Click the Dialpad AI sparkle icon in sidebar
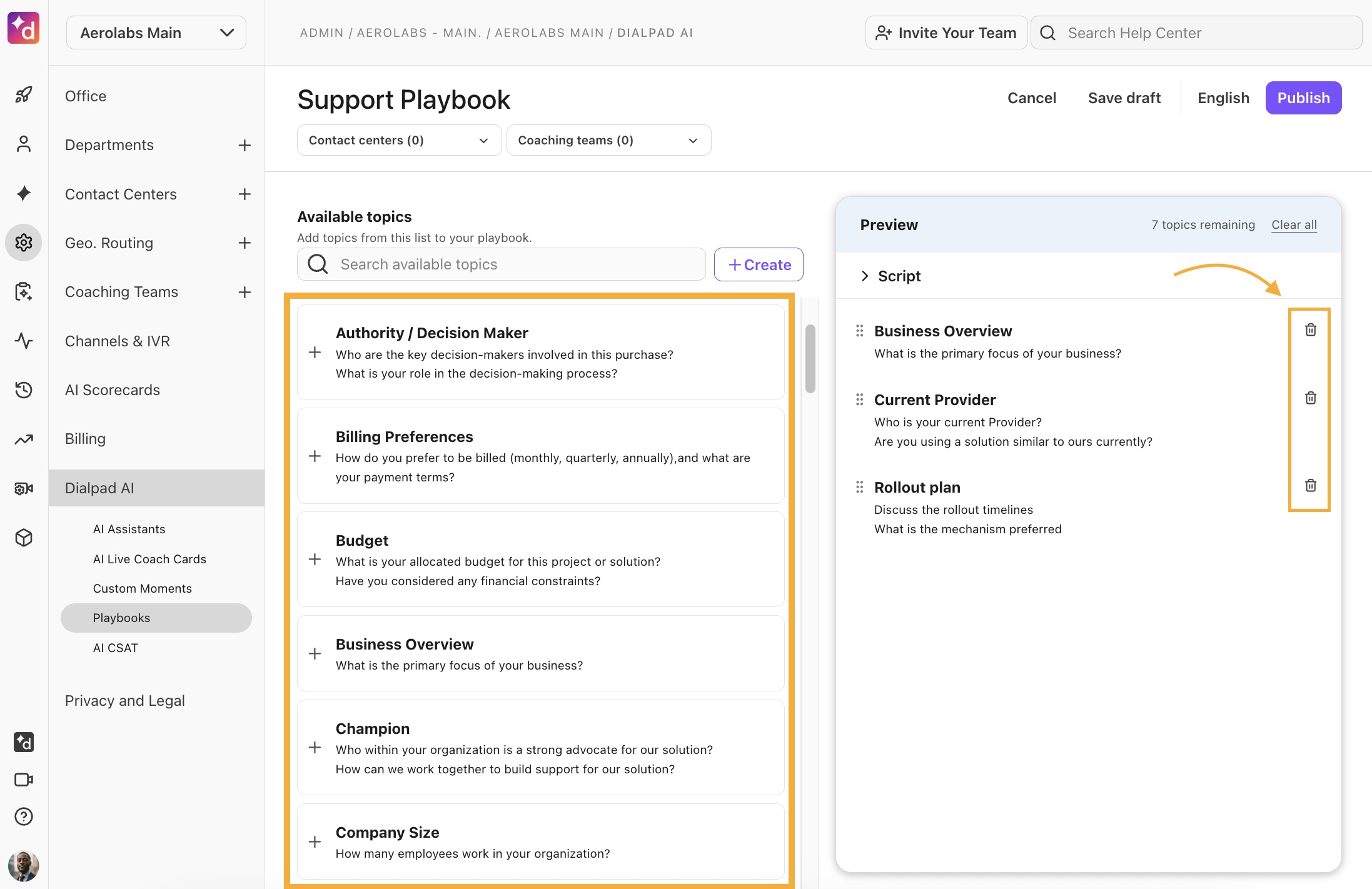Image resolution: width=1372 pixels, height=889 pixels. point(24,193)
